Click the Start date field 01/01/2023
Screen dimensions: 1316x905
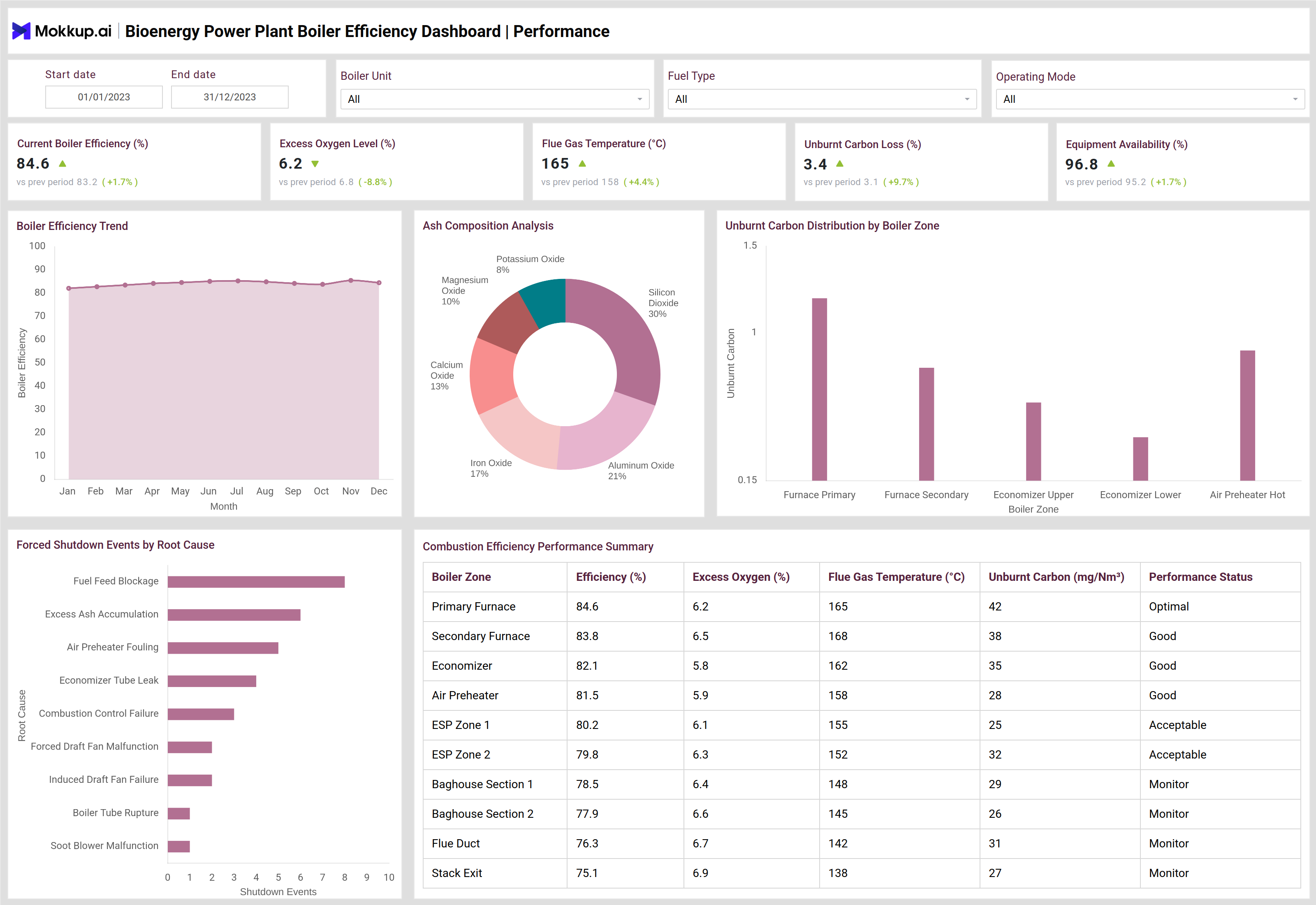click(x=104, y=97)
